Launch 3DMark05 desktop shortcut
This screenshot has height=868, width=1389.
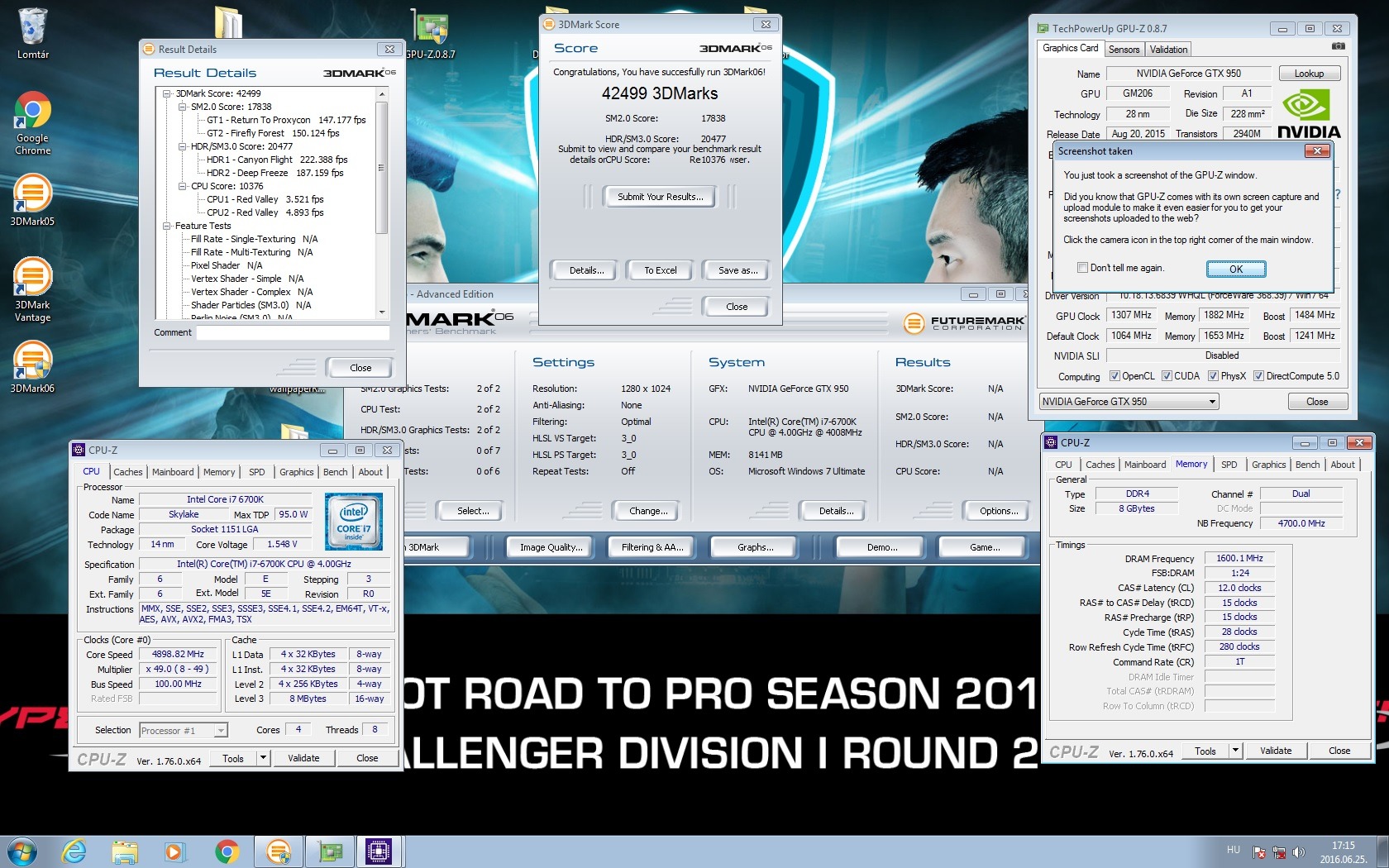32,199
